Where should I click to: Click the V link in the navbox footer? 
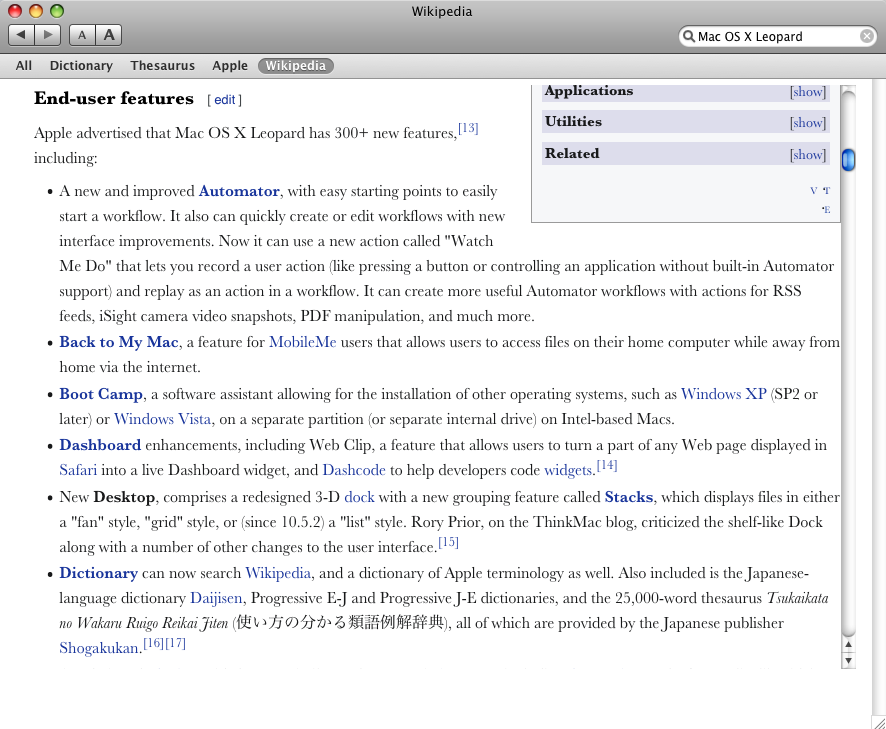coord(813,190)
